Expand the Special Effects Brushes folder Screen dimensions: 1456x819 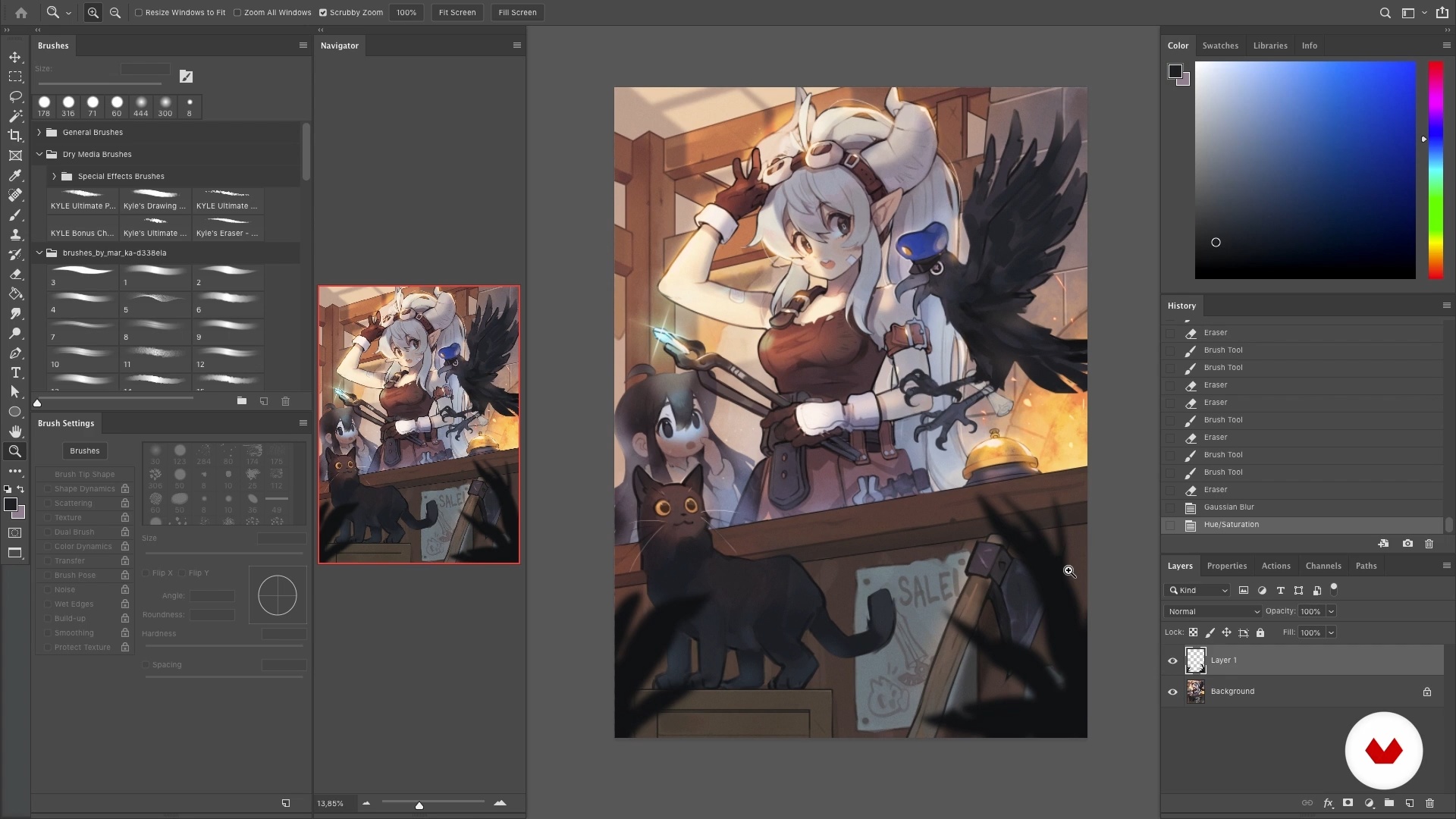tap(55, 176)
